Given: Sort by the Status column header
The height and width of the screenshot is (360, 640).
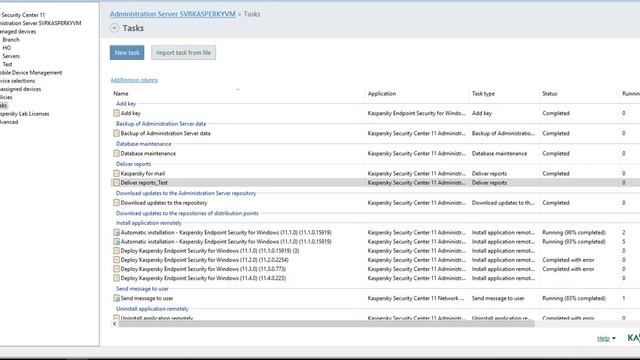Looking at the screenshot, I should coord(549,93).
